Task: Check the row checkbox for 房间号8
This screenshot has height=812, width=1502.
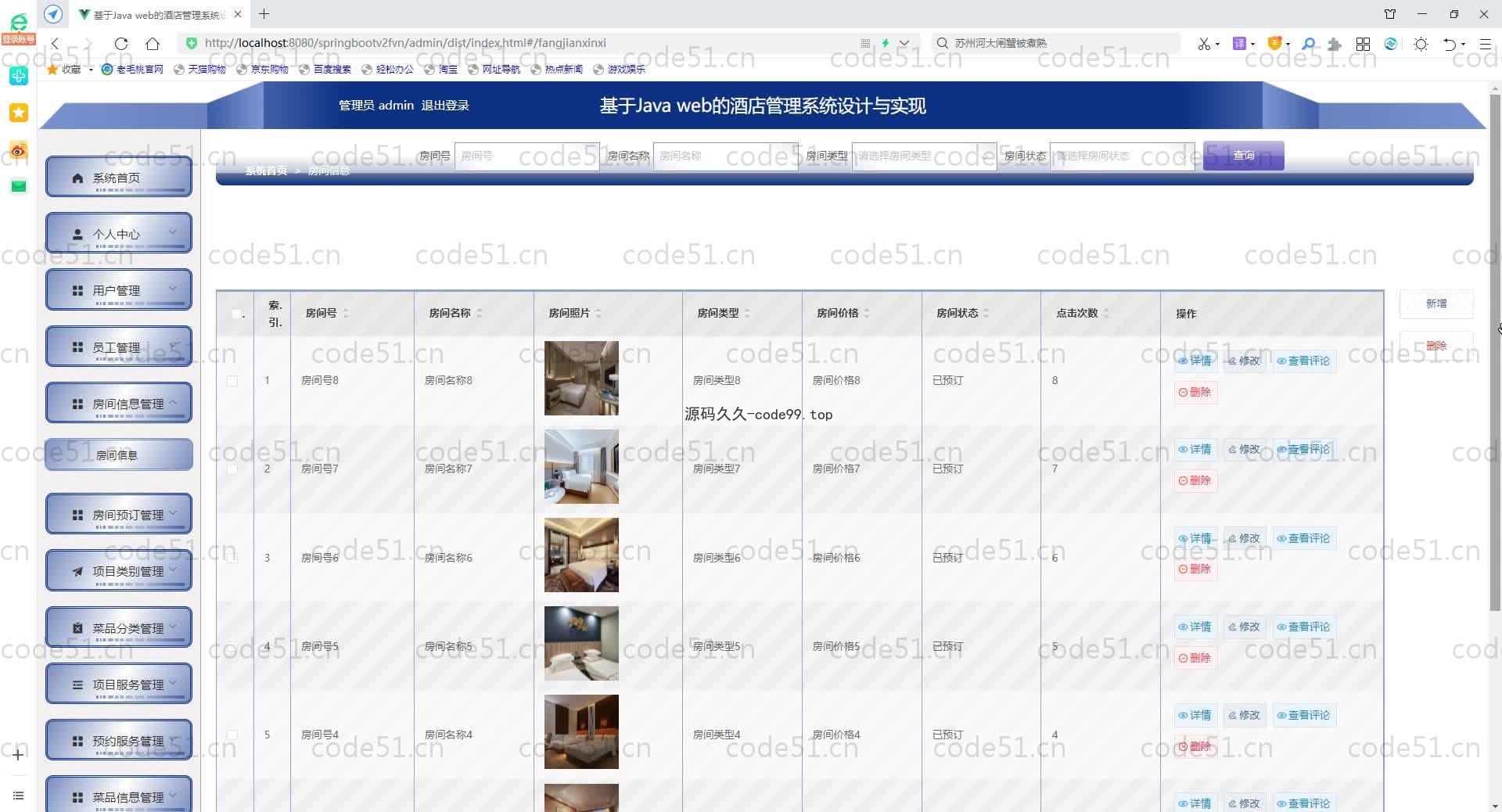Action: tap(232, 381)
